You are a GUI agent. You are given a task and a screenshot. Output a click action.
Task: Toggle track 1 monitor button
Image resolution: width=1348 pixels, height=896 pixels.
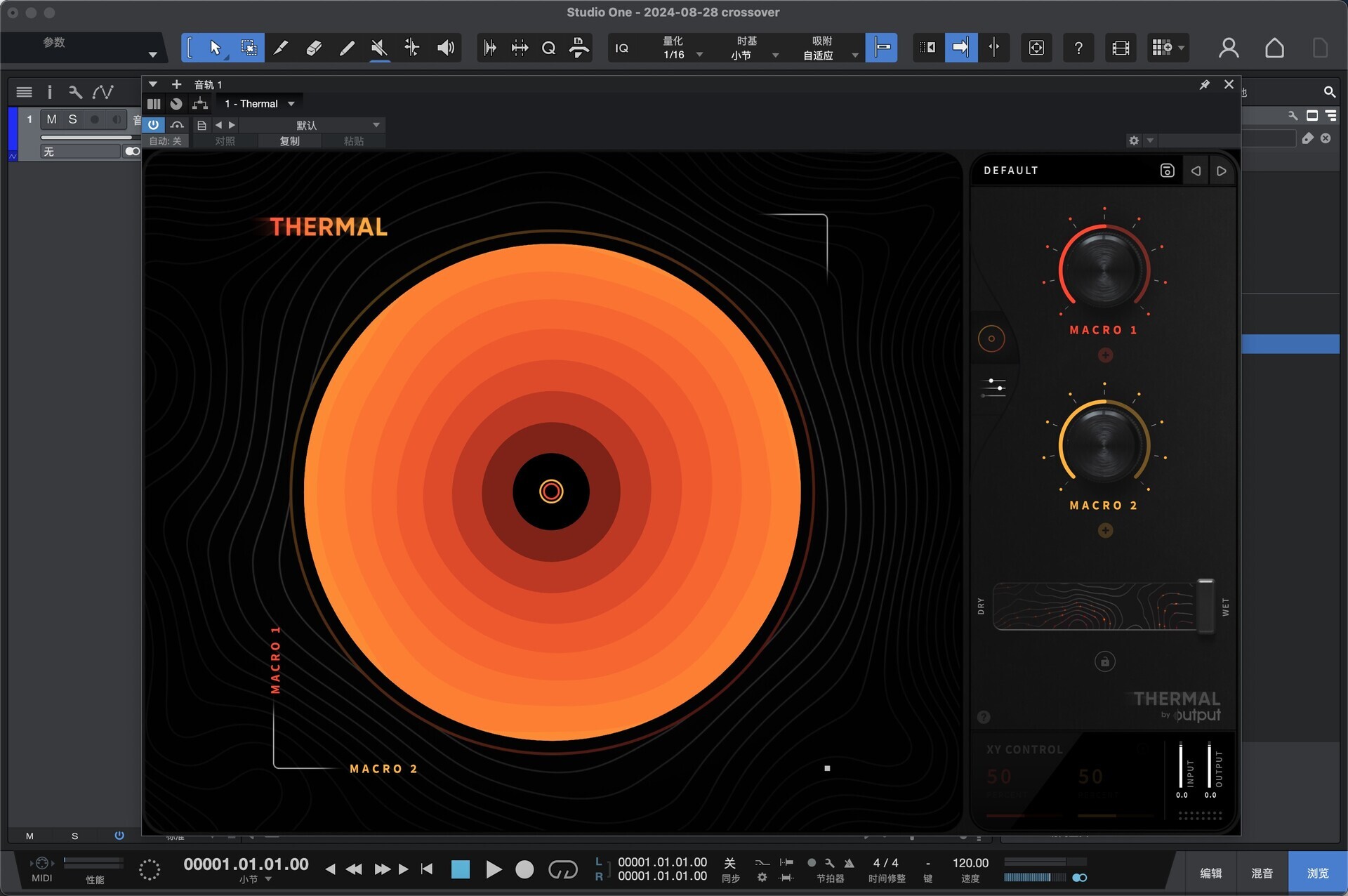(116, 119)
